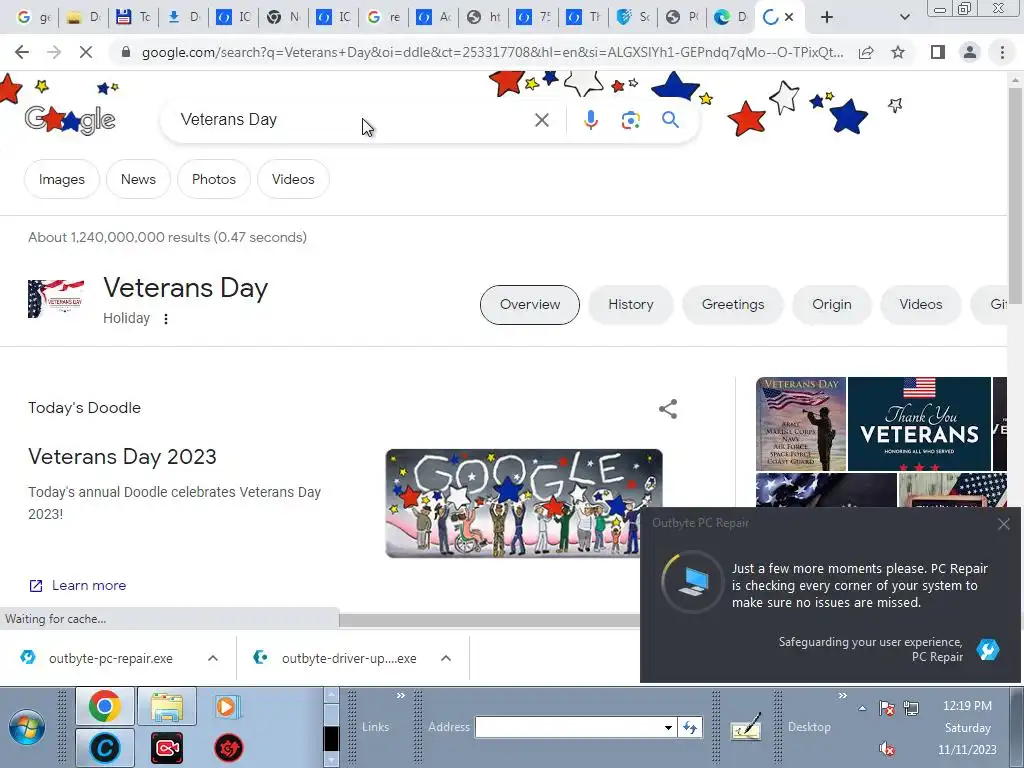Click the taskbar scroll up arrow
The image size is (1024, 768).
pyautogui.click(x=332, y=696)
